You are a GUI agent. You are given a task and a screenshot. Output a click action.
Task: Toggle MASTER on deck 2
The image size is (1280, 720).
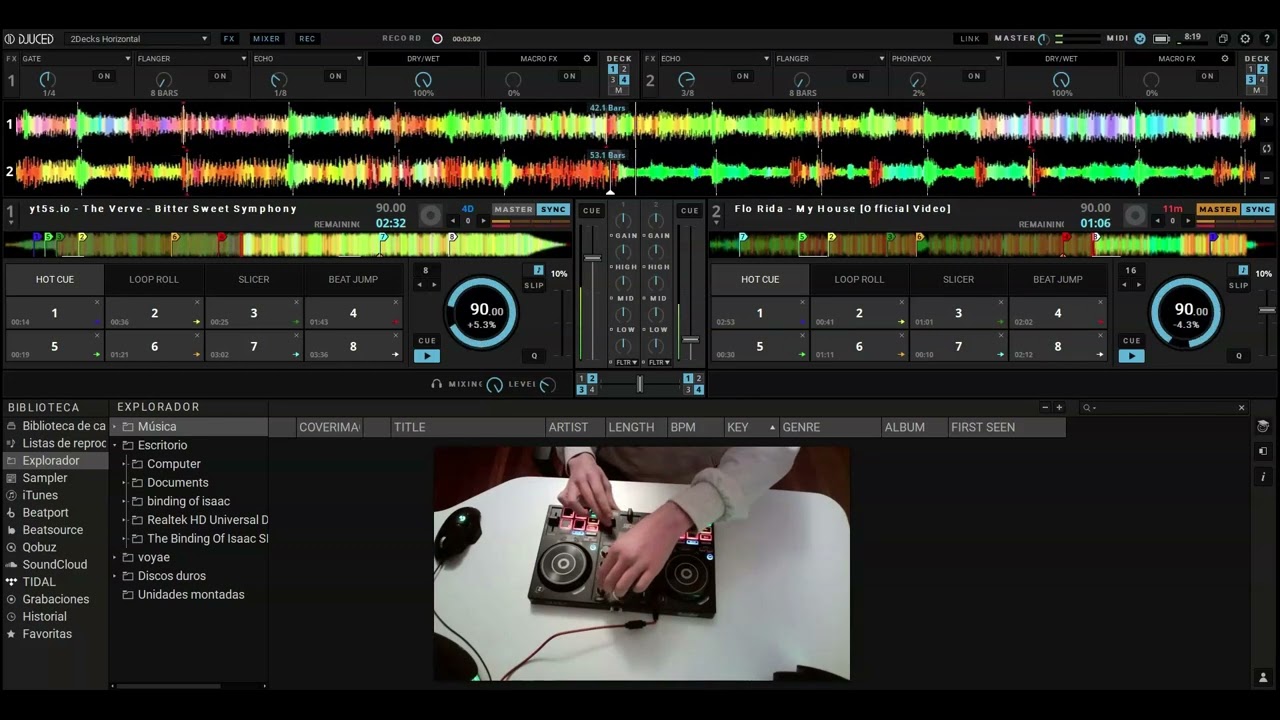[1218, 210]
